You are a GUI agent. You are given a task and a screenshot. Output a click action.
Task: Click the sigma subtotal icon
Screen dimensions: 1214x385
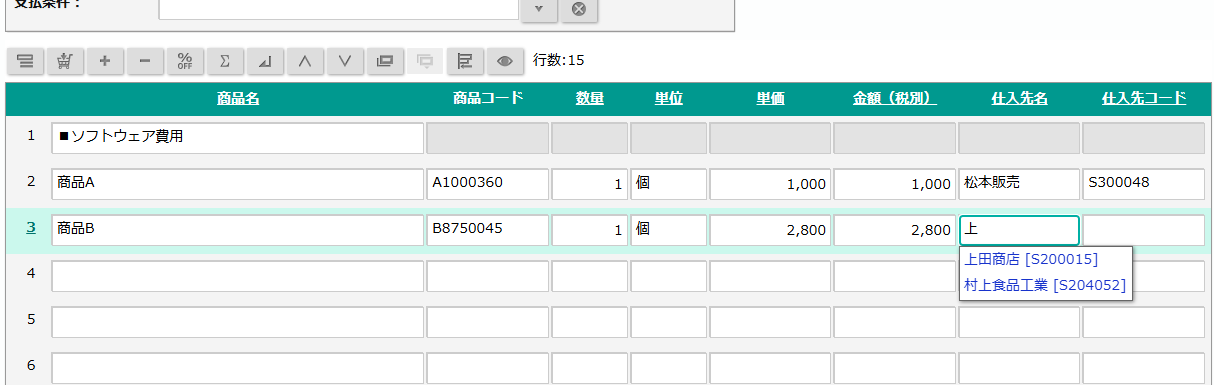225,61
